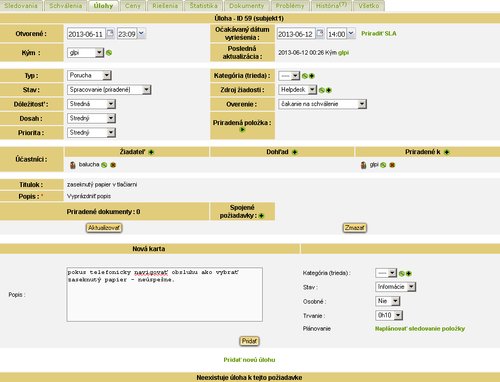
Task: Add a Priradené k assignee plus icon
Action: [447, 152]
